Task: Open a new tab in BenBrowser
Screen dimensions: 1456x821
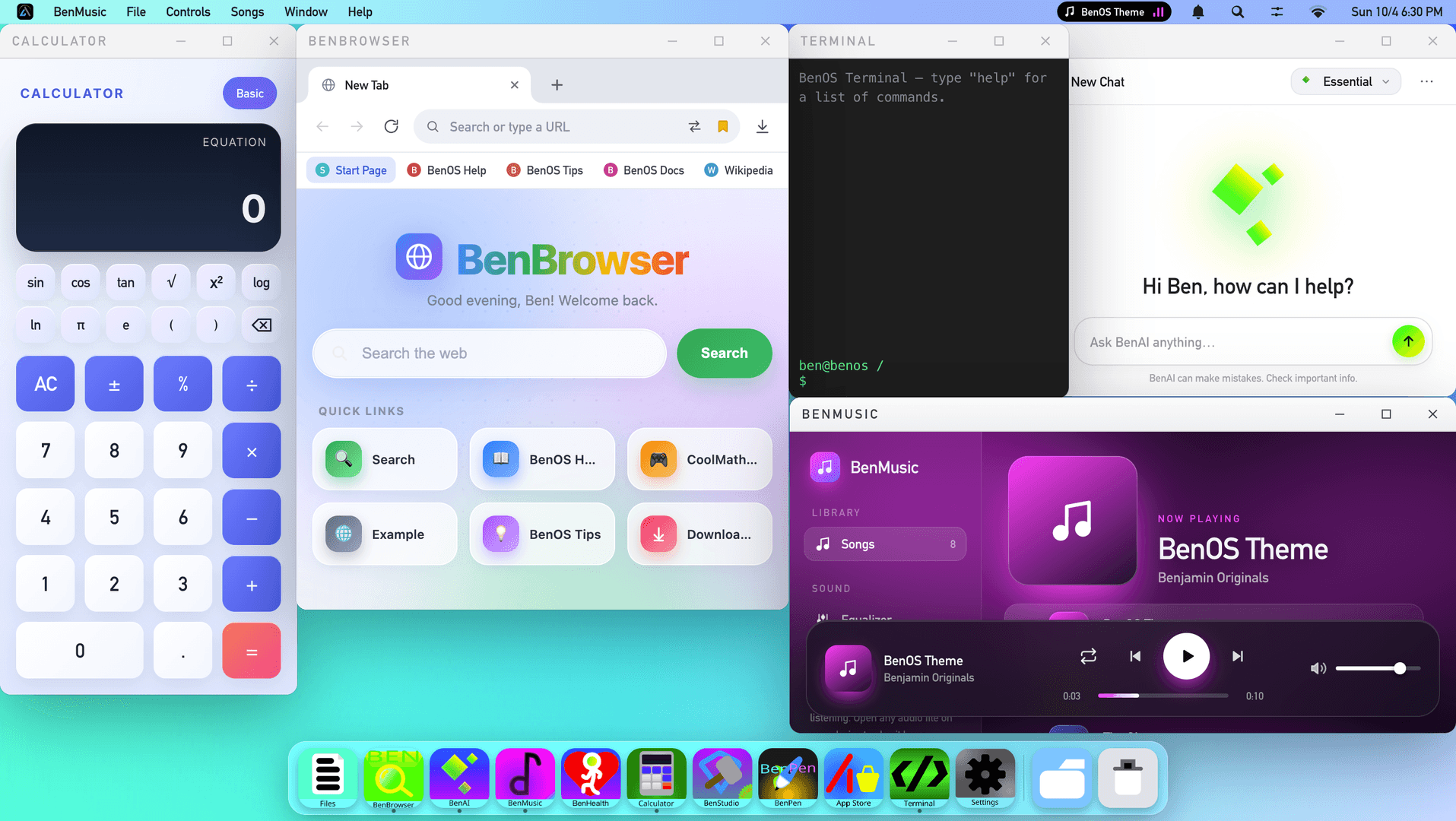Action: [557, 85]
